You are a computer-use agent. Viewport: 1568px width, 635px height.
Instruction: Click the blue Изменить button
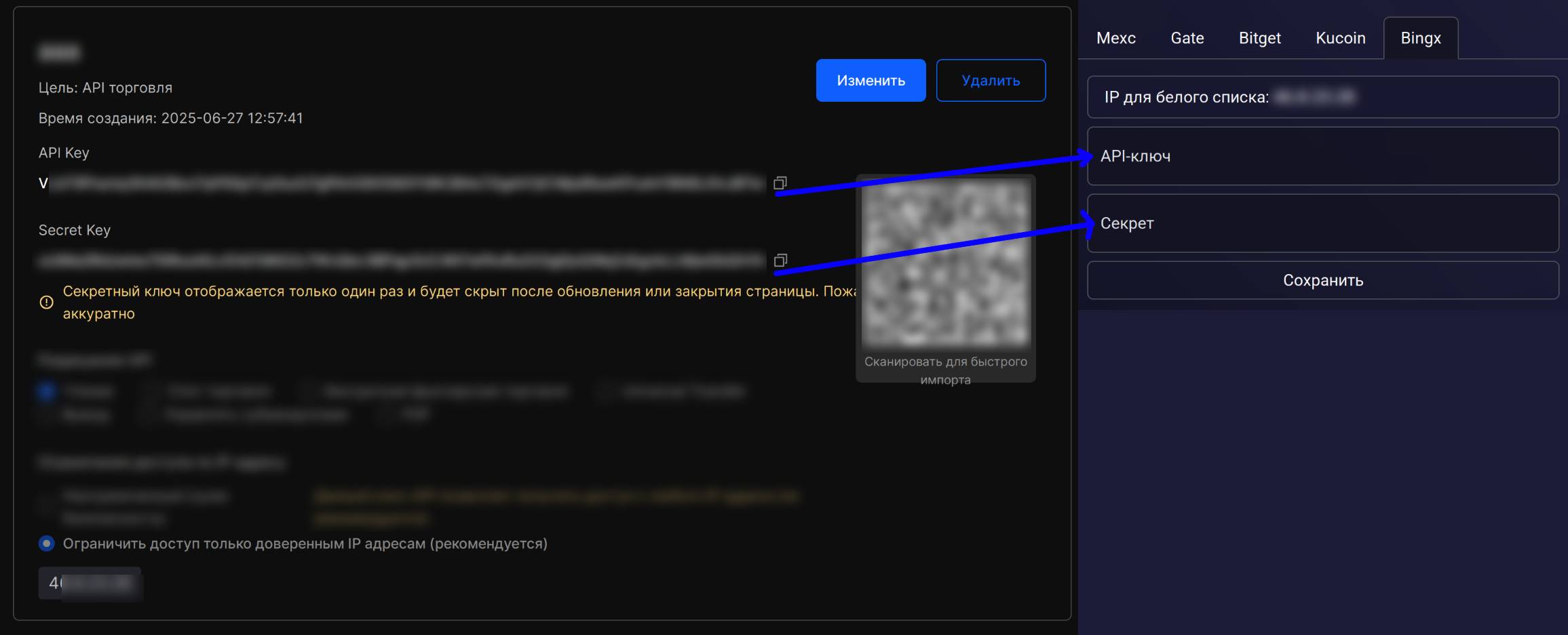click(x=871, y=81)
